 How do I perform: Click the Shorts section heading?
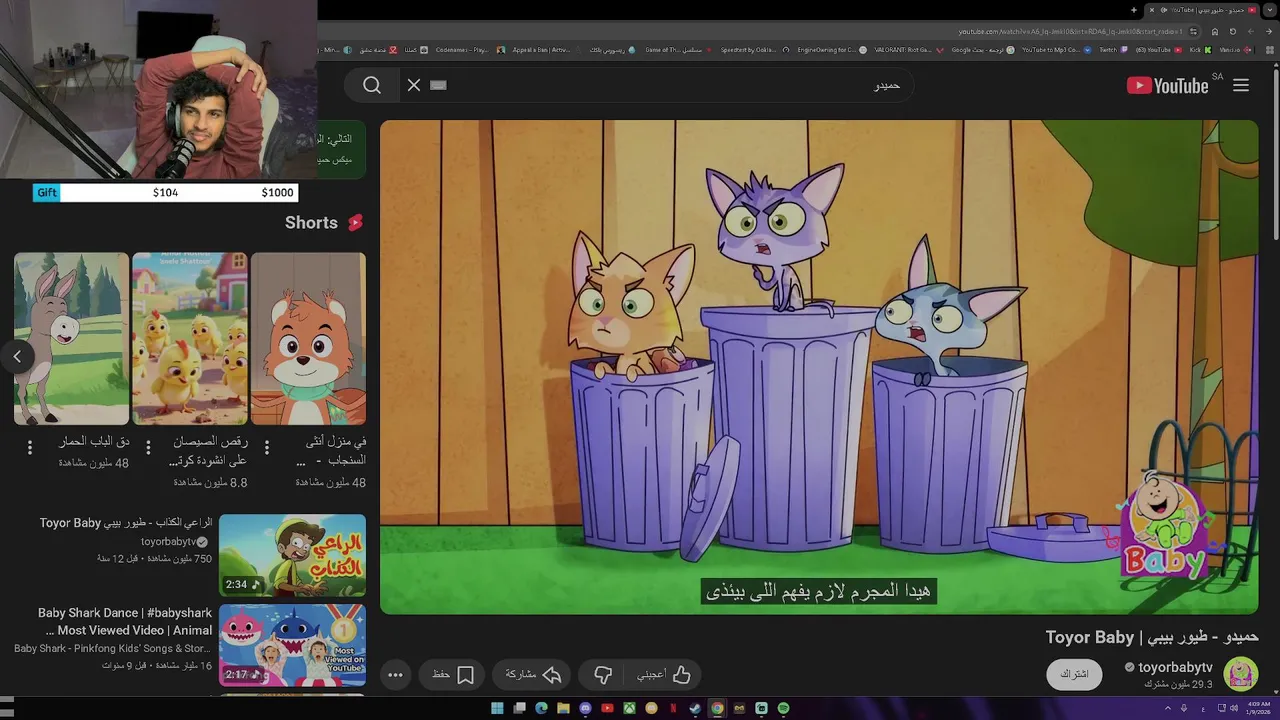pos(324,222)
